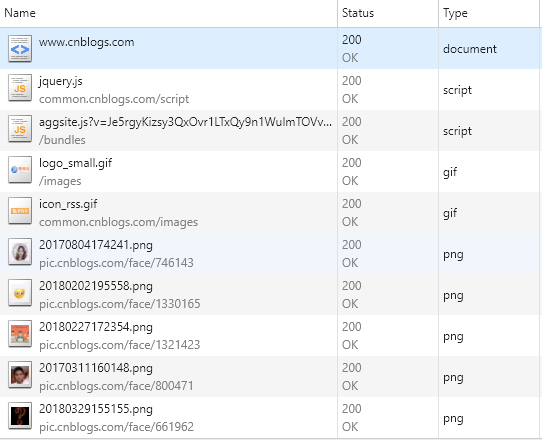
Task: Click the JS icon beside the aggsite.js request
Action: (x=20, y=129)
